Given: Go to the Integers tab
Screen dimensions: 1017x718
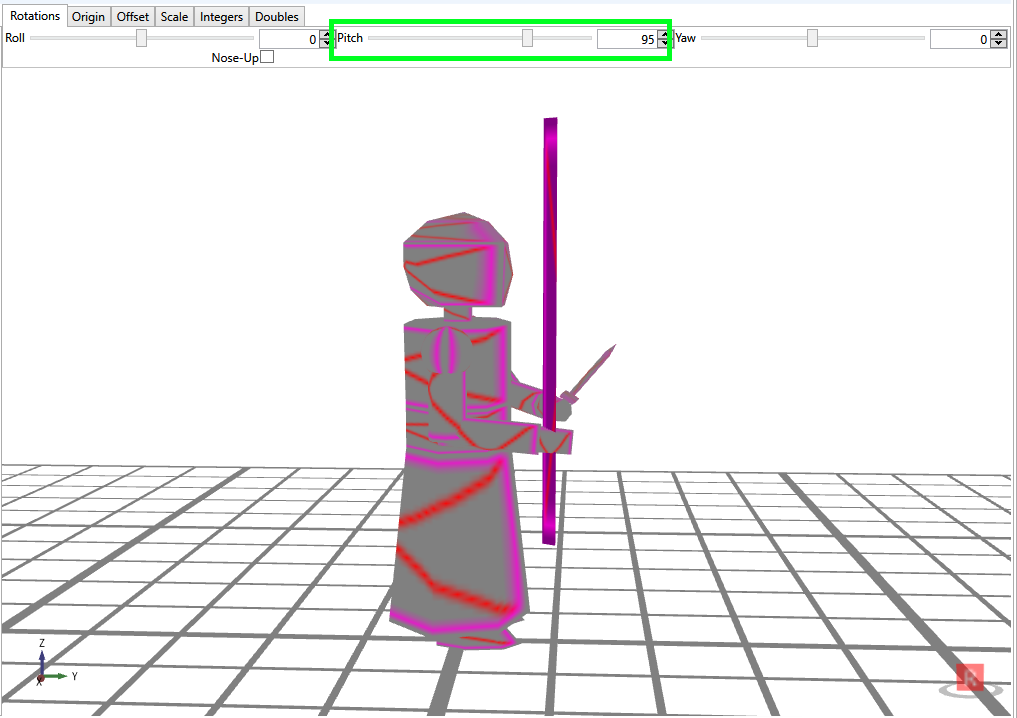Looking at the screenshot, I should pos(221,17).
